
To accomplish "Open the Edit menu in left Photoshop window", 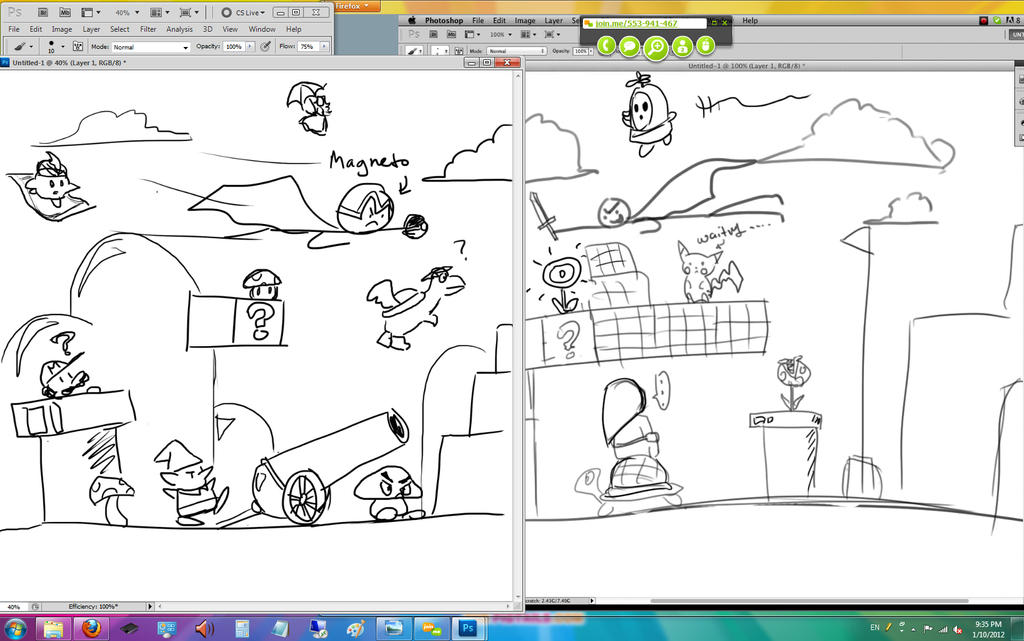I will [36, 29].
